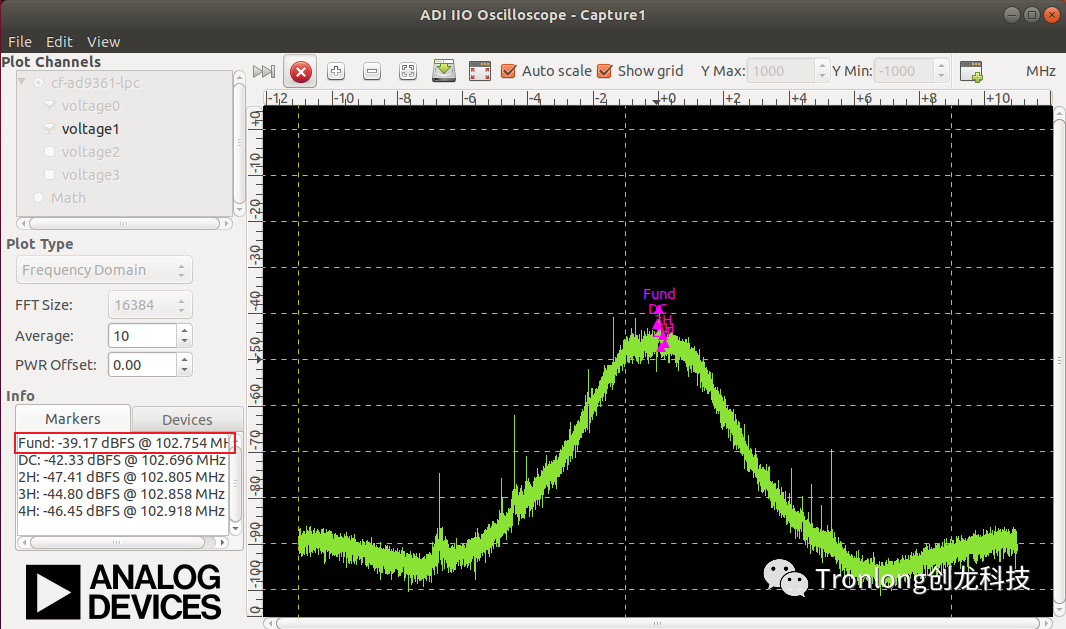Image resolution: width=1066 pixels, height=629 pixels.
Task: Stop the capture with the red stop icon
Action: (x=300, y=71)
